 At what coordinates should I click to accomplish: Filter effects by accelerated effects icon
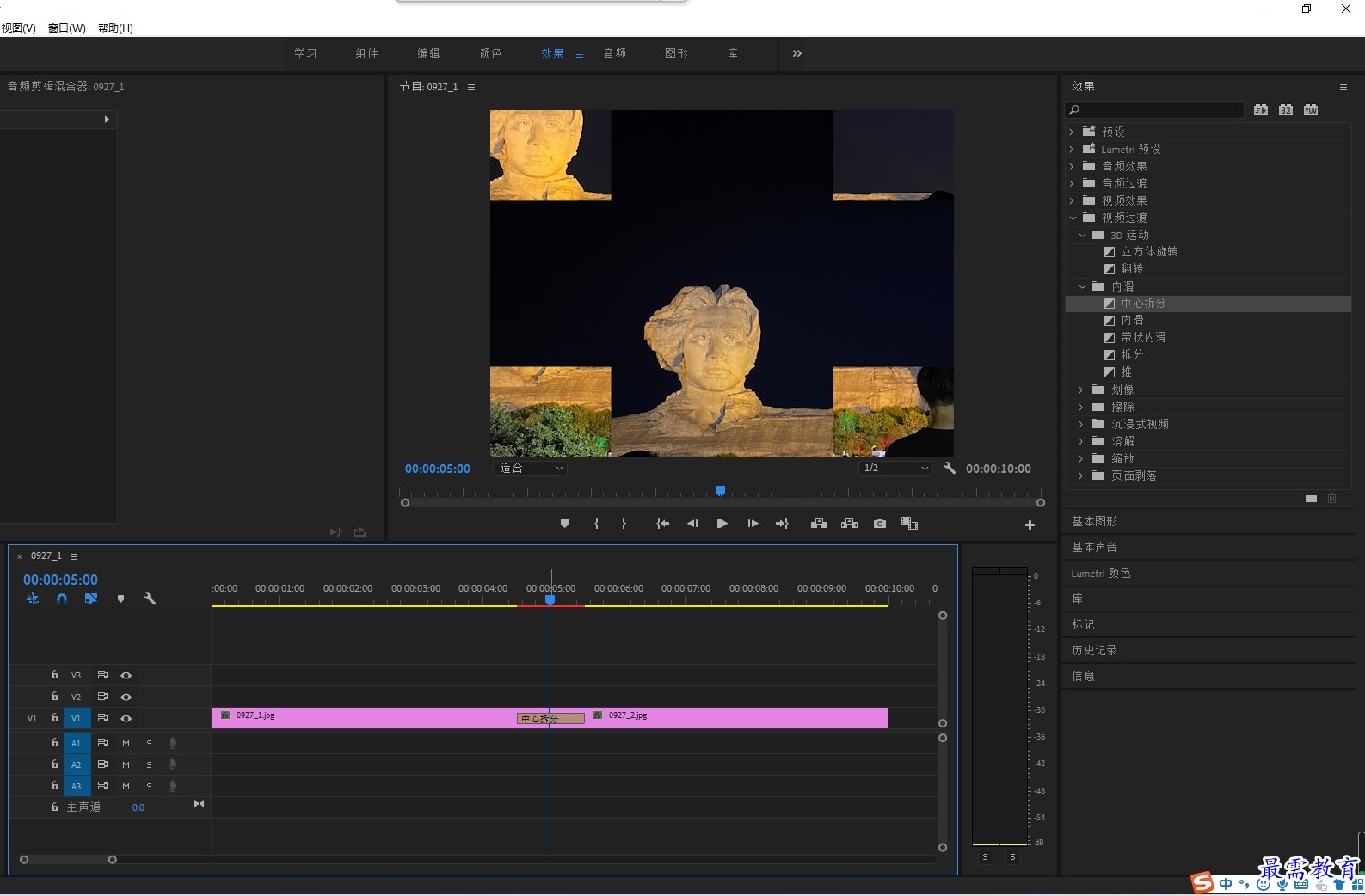click(x=1261, y=110)
